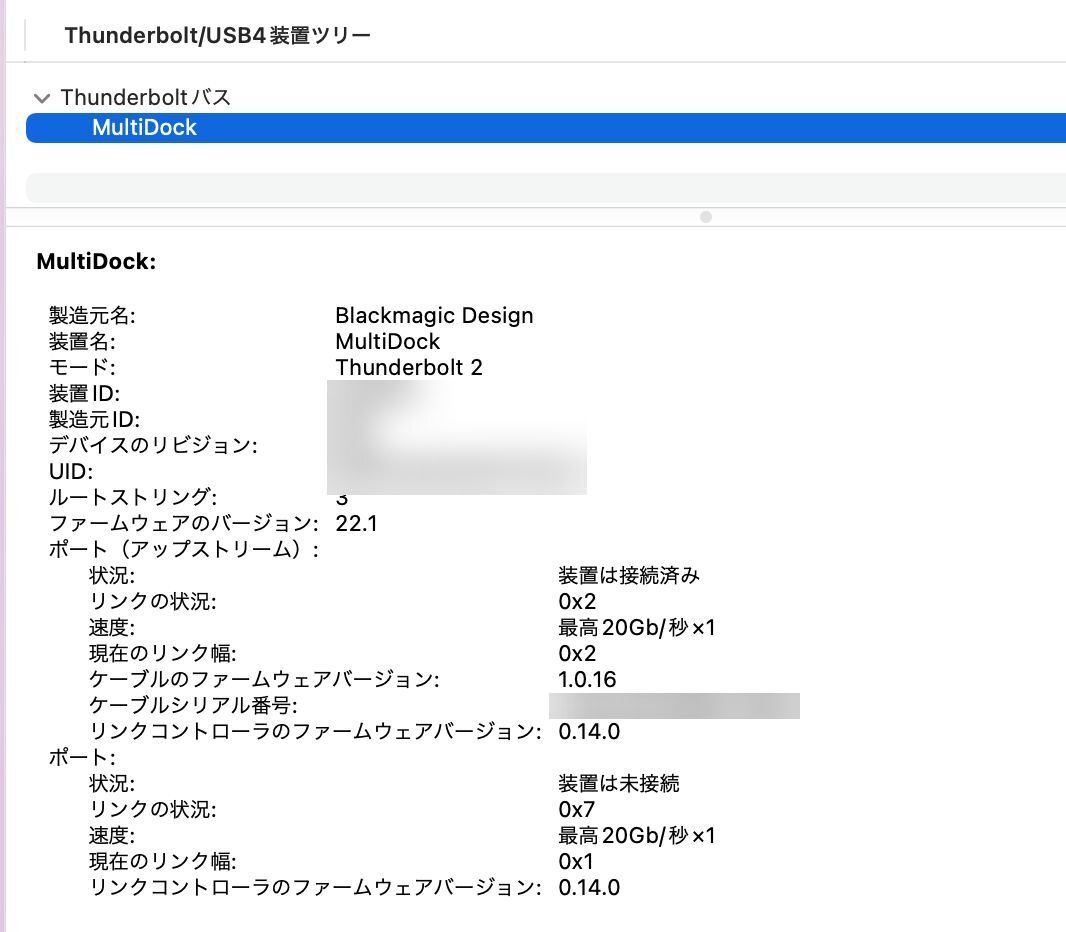Click the upstream link status value 0x2
Screen dimensions: 1066x932
click(x=577, y=602)
